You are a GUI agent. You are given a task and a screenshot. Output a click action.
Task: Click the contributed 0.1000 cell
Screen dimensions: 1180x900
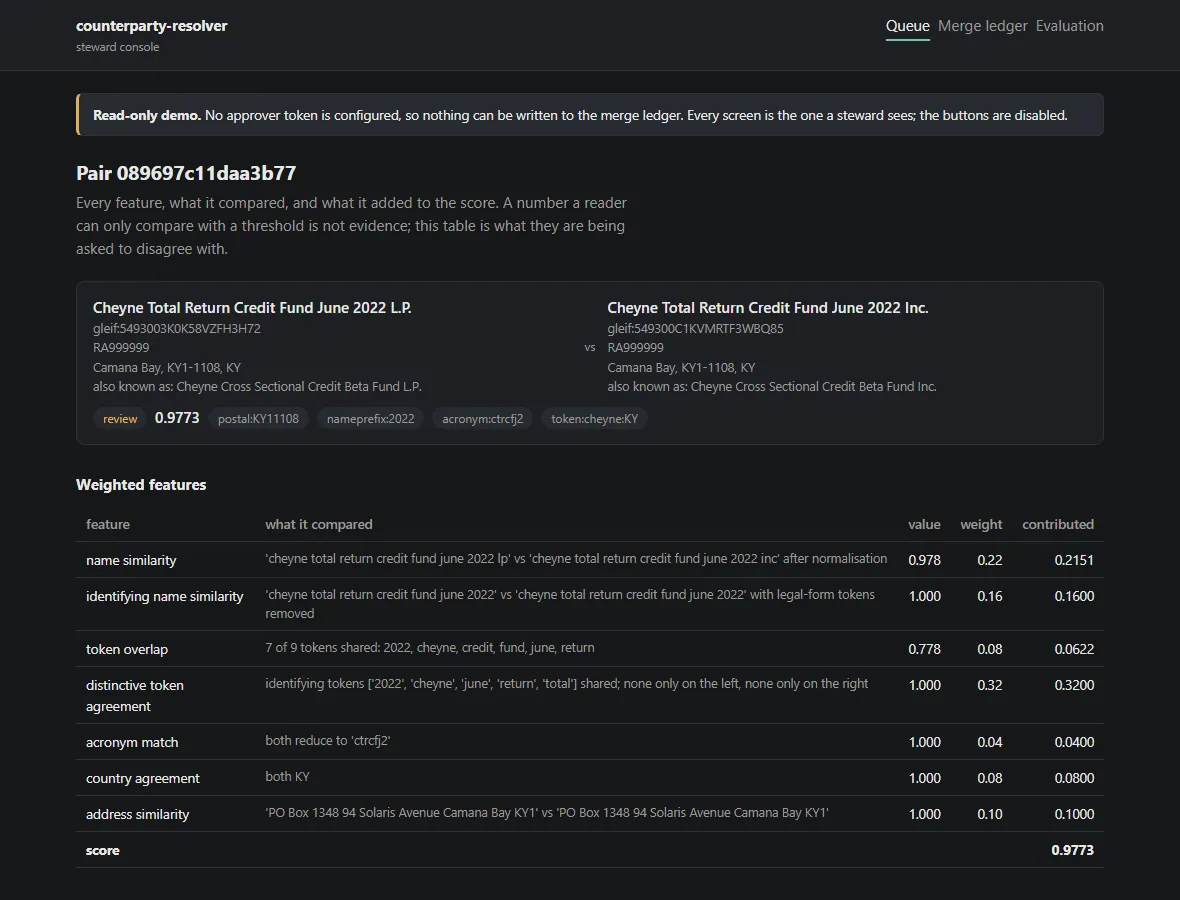click(x=1074, y=815)
